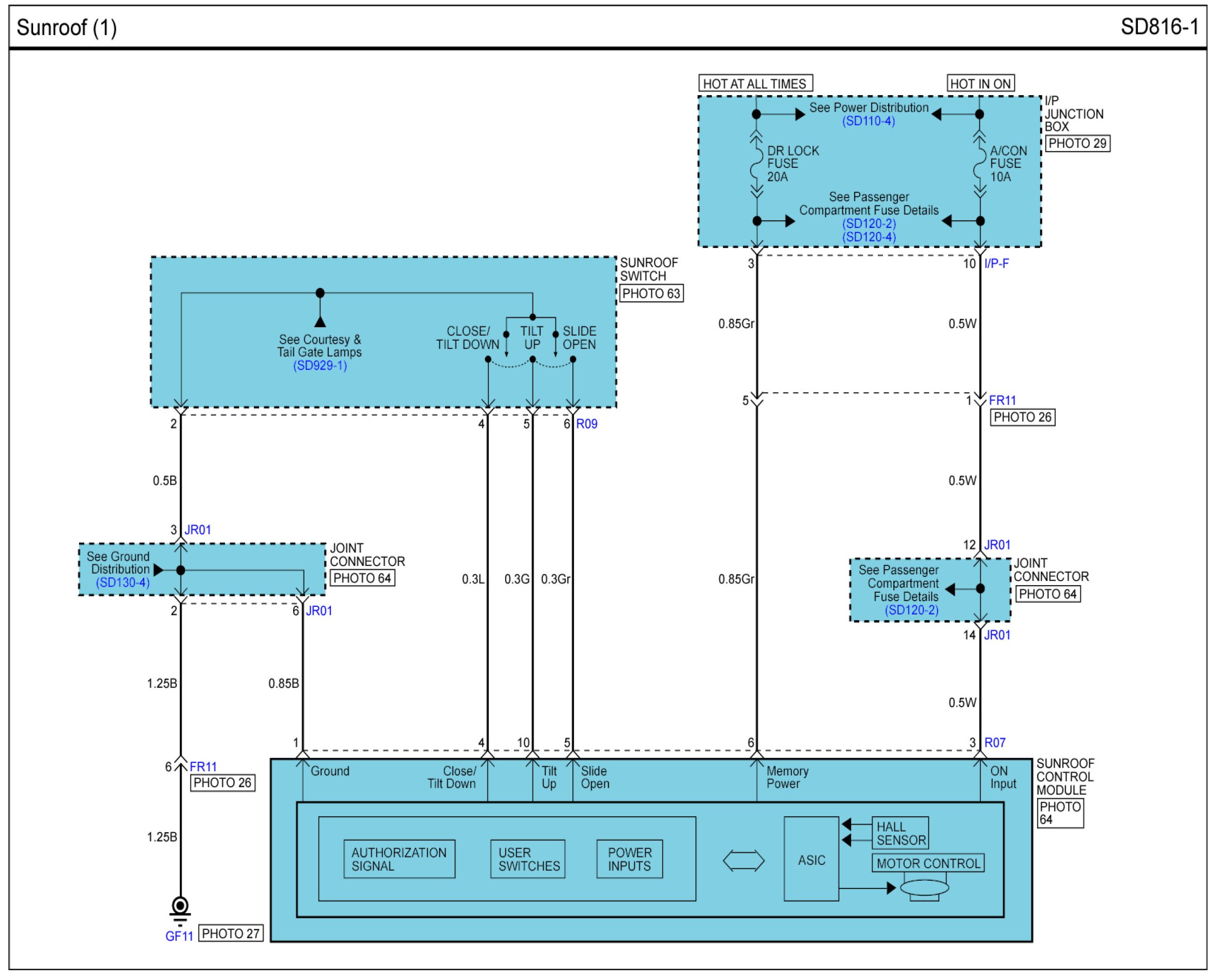
Task: Click the USER SWITCHES block
Action: 528,859
